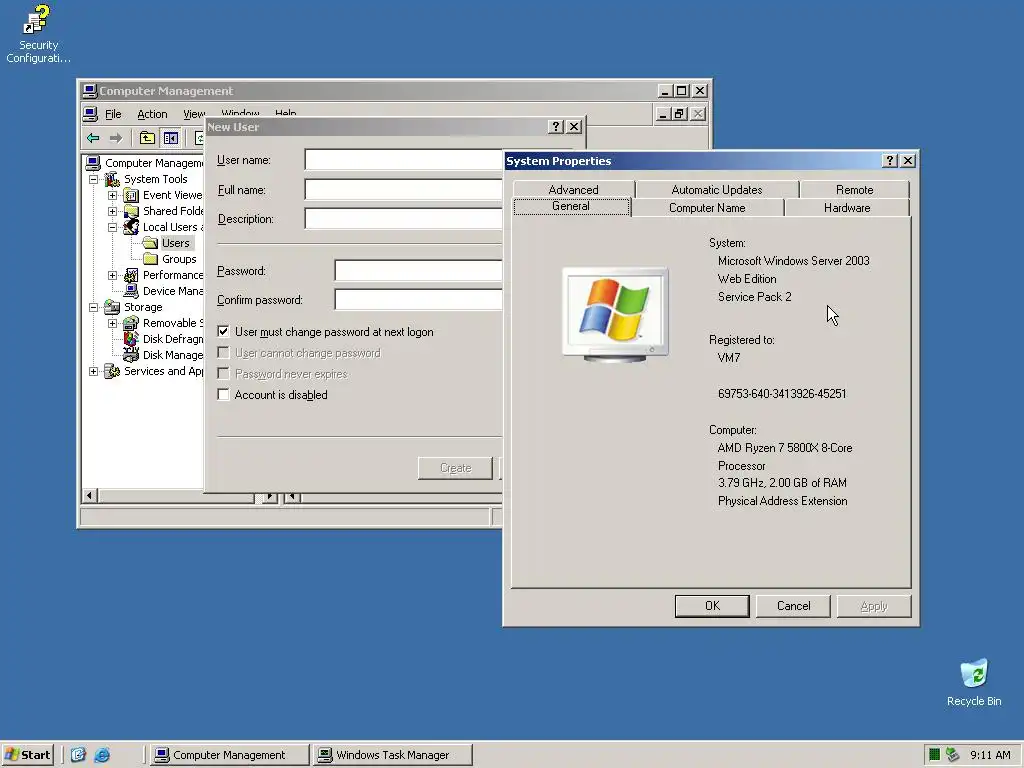Open the File menu in Computer Management
1024x768 pixels.
pos(113,114)
